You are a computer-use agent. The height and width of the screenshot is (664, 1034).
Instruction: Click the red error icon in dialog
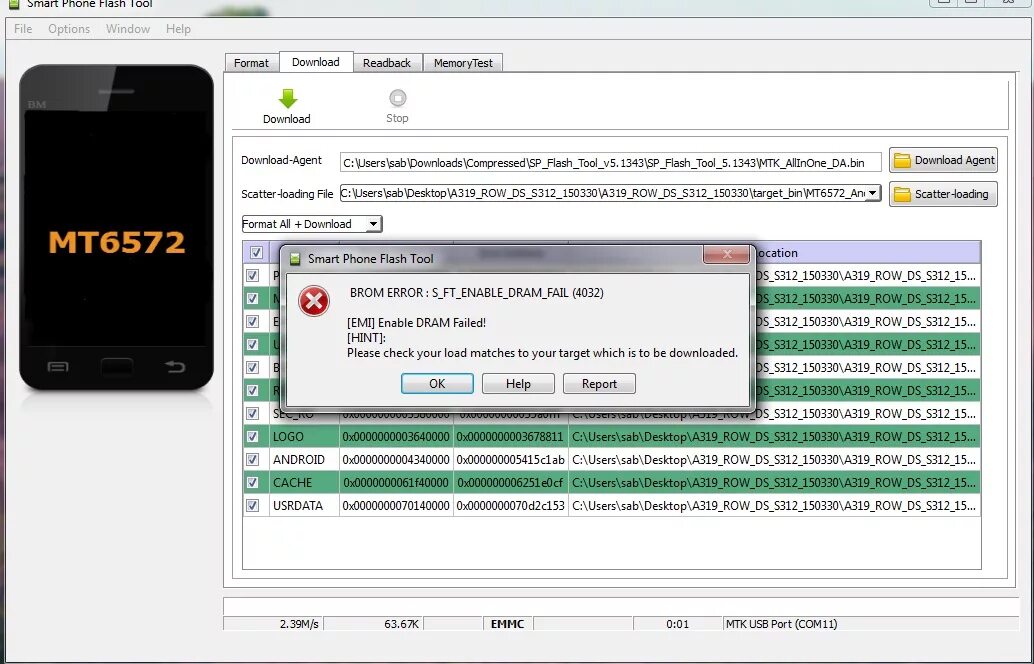click(314, 301)
